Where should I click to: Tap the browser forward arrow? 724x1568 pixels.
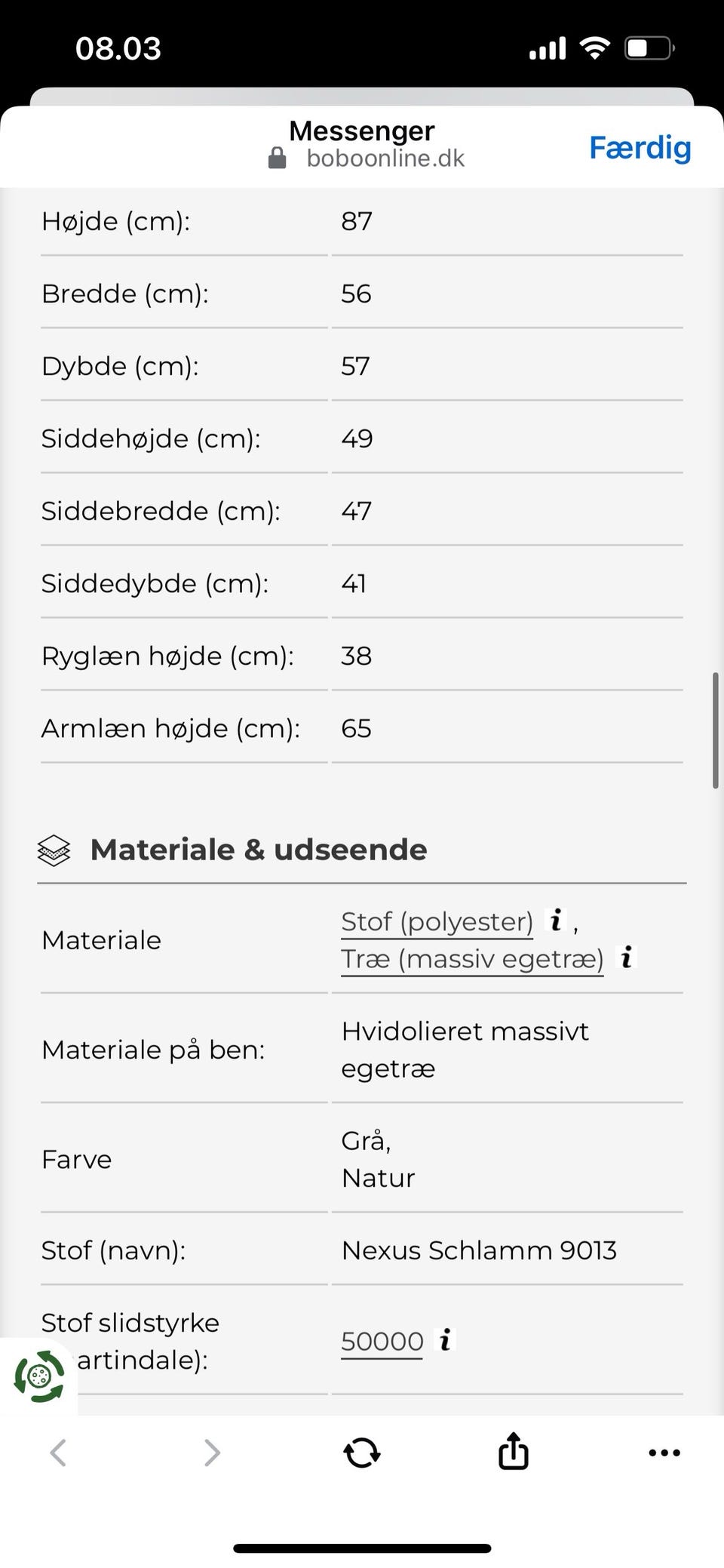point(212,1452)
